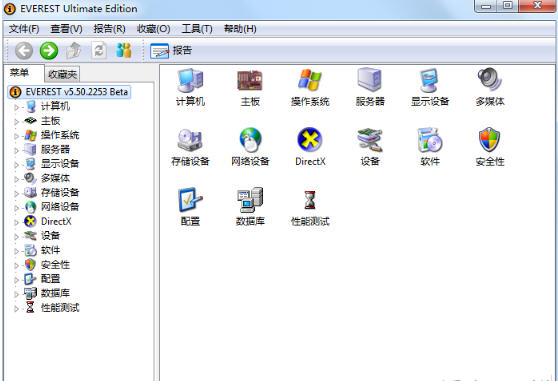
Task: Click the 数据库 tree icon
Action: (30, 293)
